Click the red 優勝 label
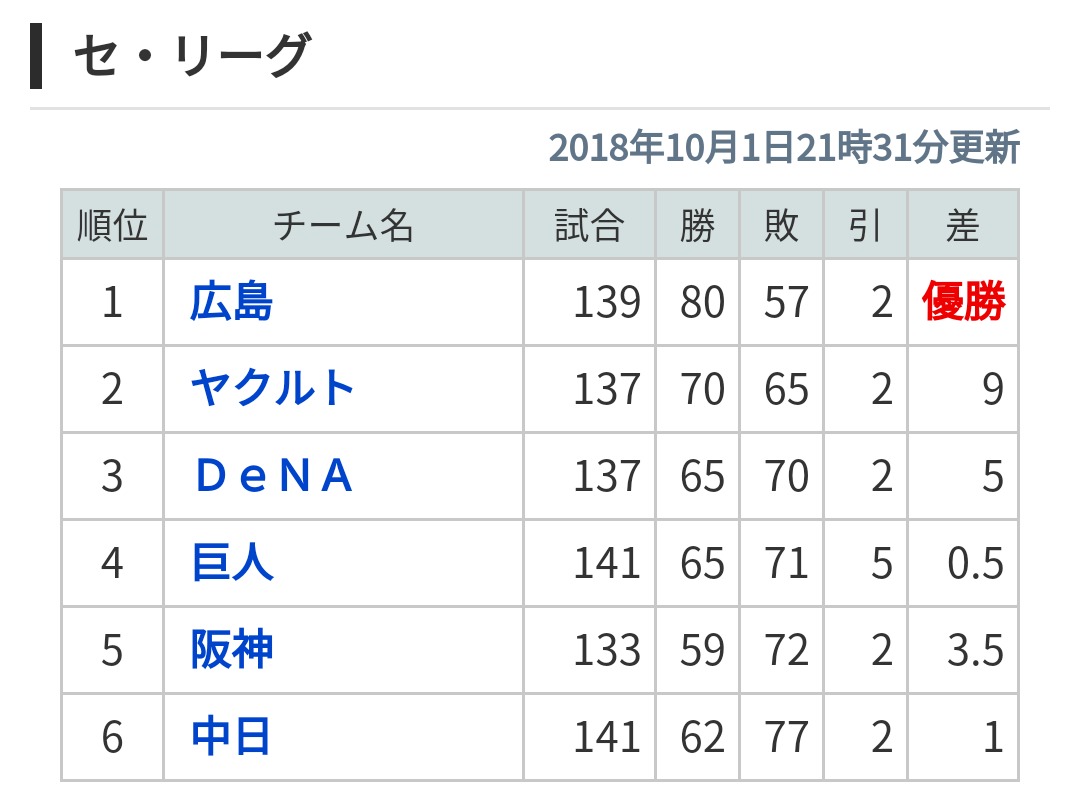 click(963, 302)
